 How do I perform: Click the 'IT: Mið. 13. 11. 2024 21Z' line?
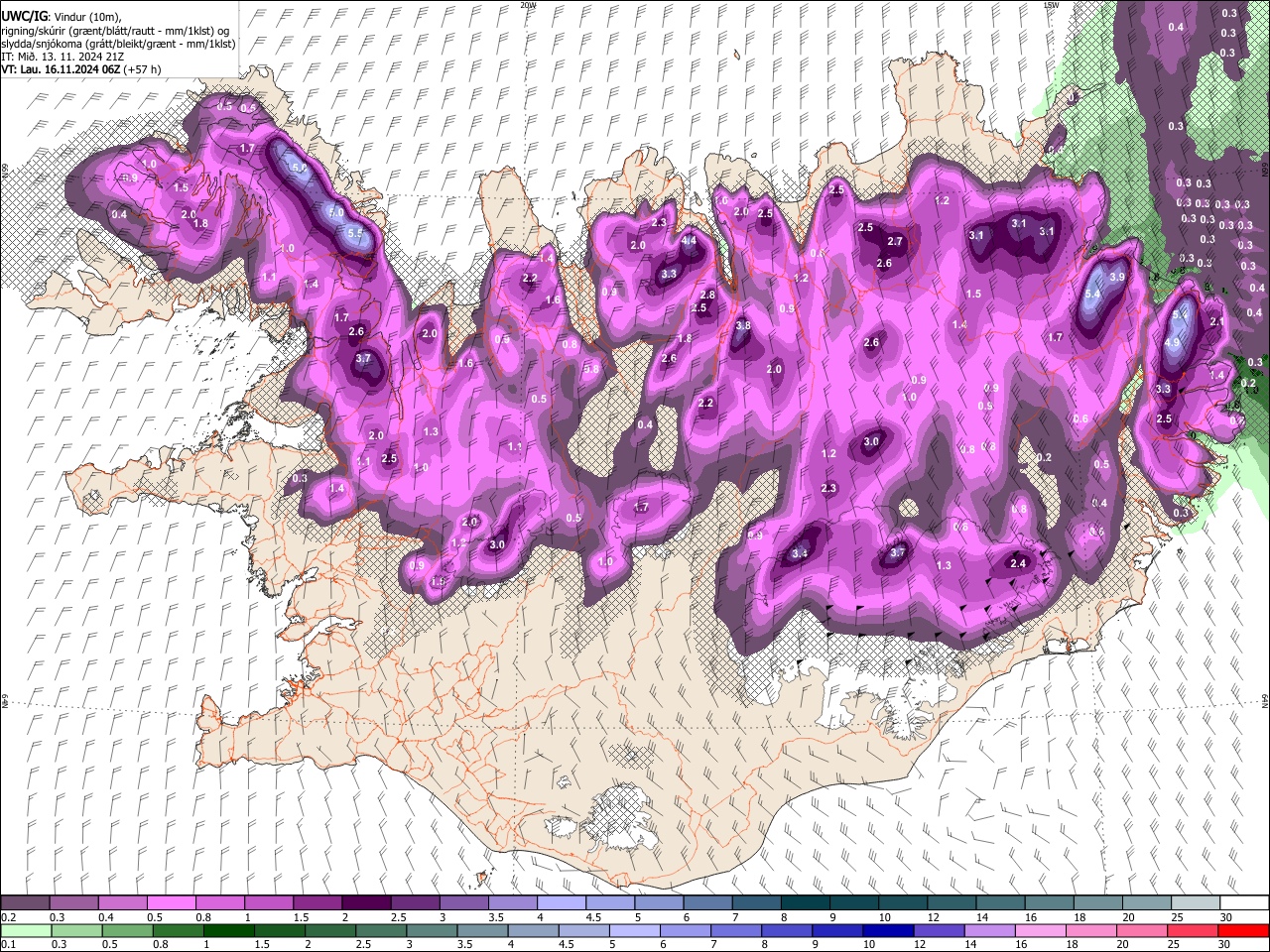pos(63,57)
